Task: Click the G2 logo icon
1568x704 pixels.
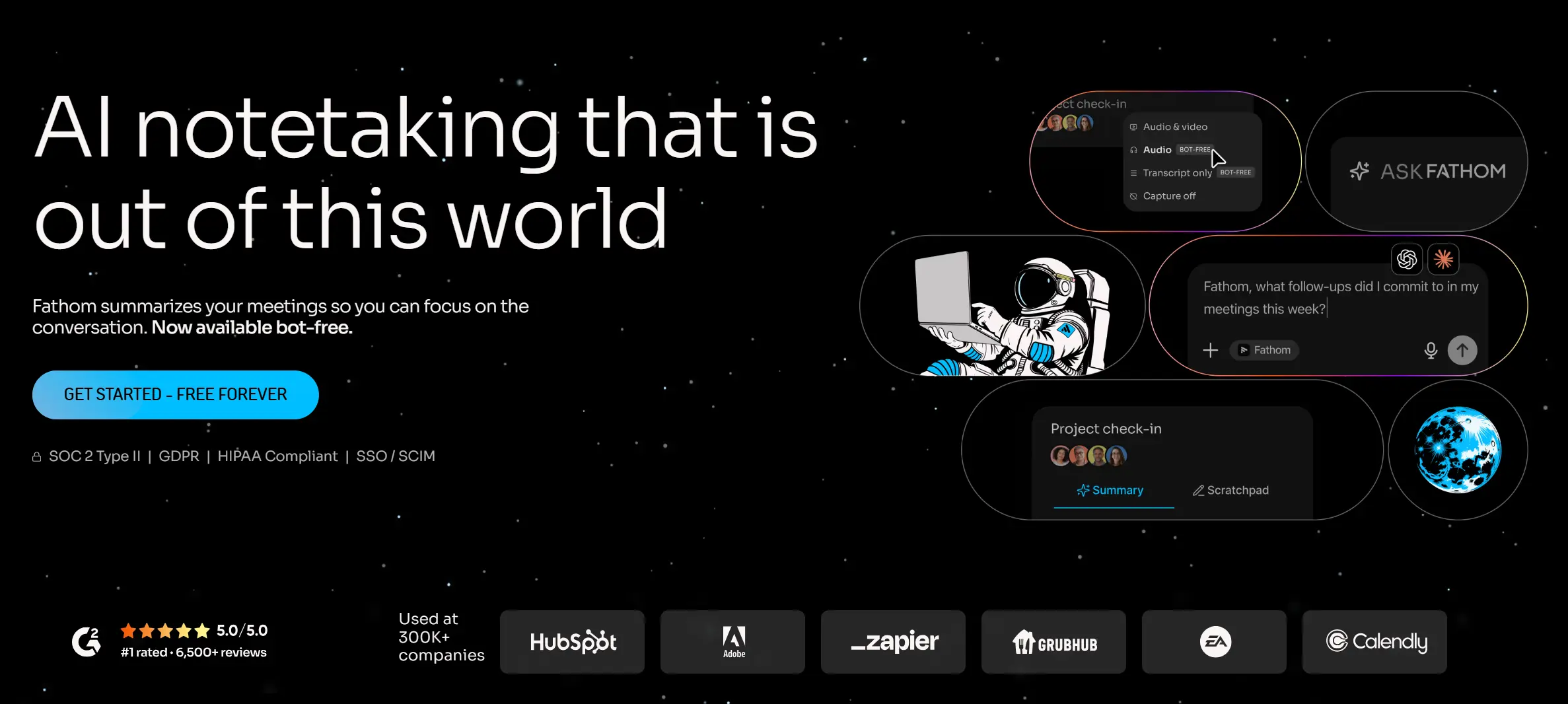Action: [87, 641]
